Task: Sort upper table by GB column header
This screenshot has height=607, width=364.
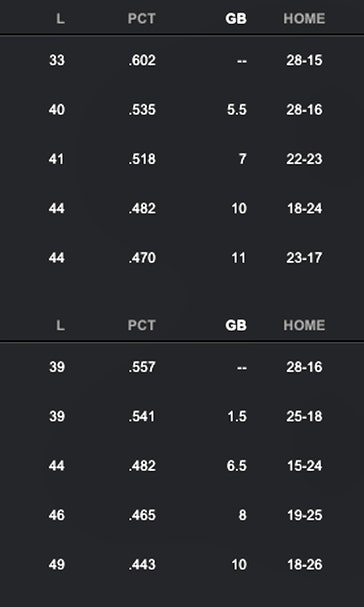Action: coord(236,19)
